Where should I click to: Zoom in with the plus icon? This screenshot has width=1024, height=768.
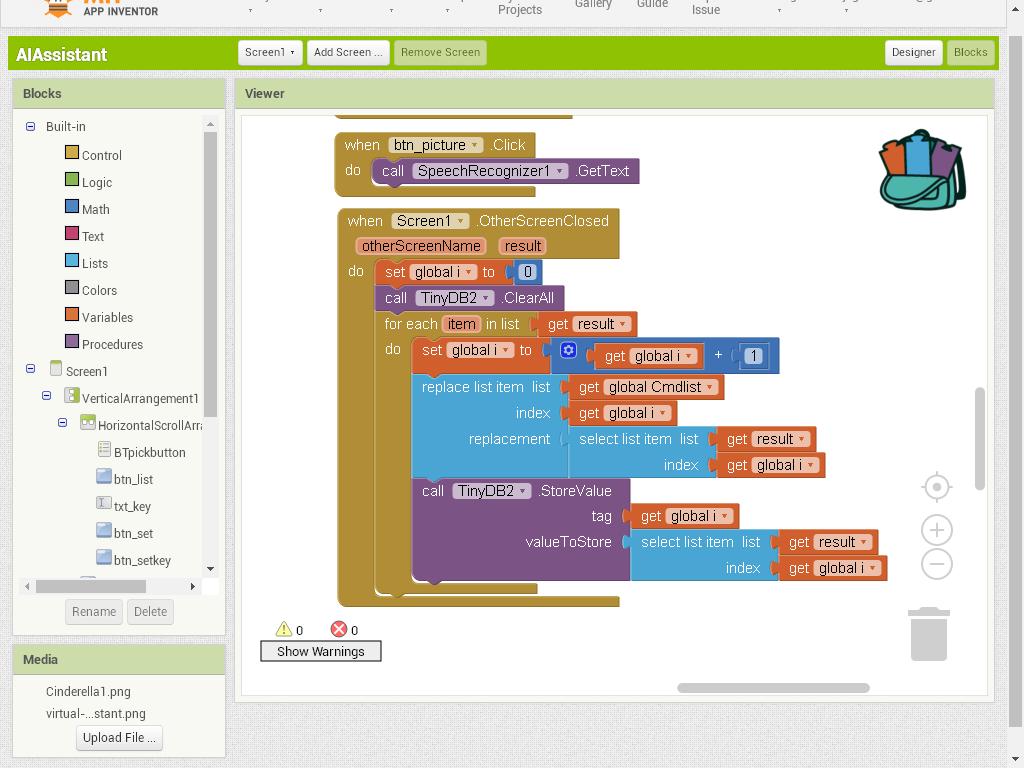pos(936,530)
